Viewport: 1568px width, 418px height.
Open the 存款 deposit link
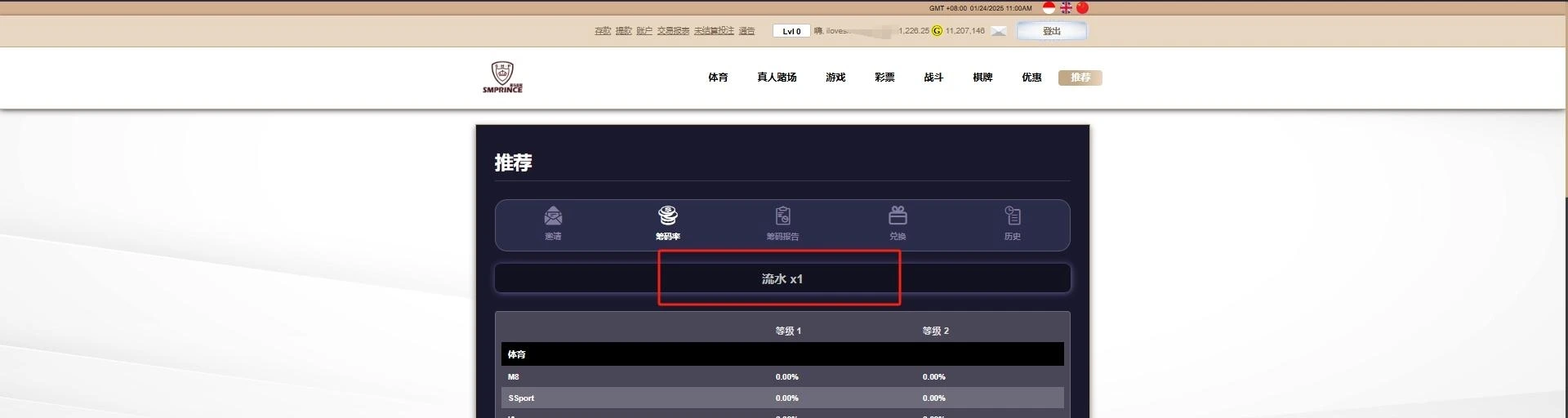[x=603, y=31]
